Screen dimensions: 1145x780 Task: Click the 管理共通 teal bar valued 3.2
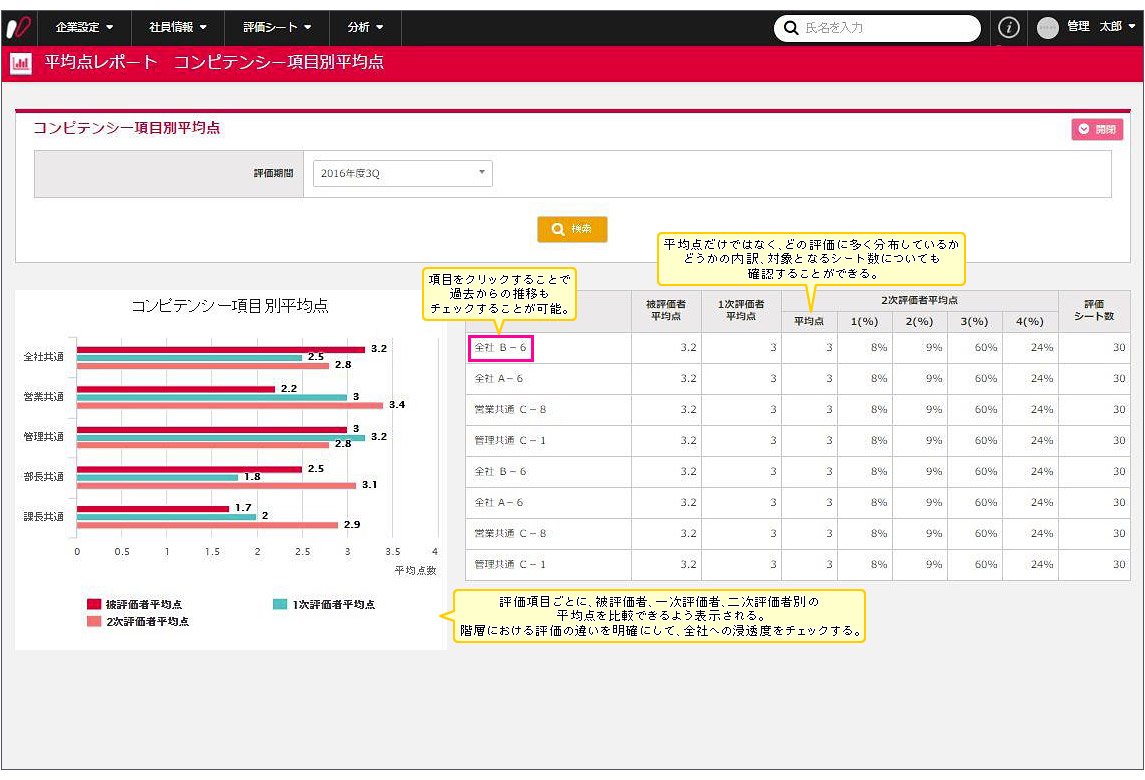pyautogui.click(x=221, y=437)
